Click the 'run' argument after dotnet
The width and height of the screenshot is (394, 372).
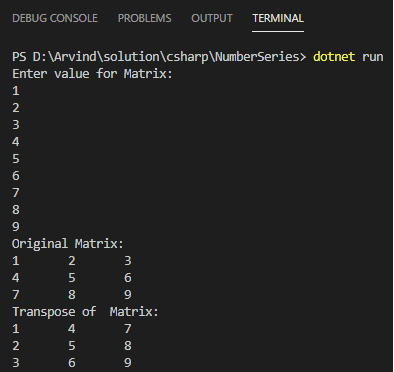[x=372, y=57]
